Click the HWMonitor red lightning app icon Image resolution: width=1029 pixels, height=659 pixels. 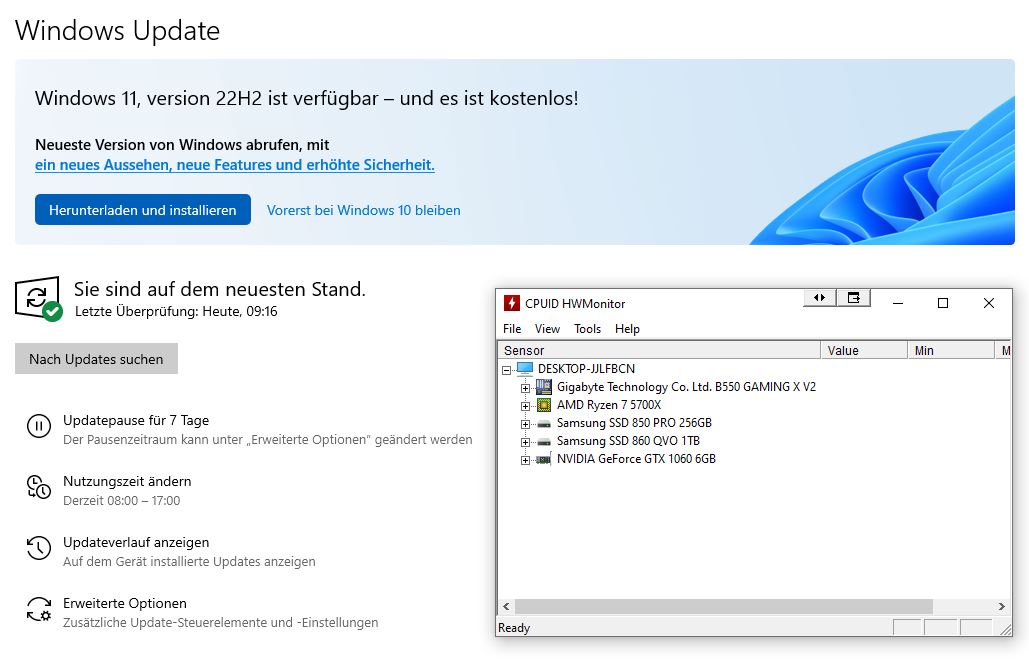[511, 303]
